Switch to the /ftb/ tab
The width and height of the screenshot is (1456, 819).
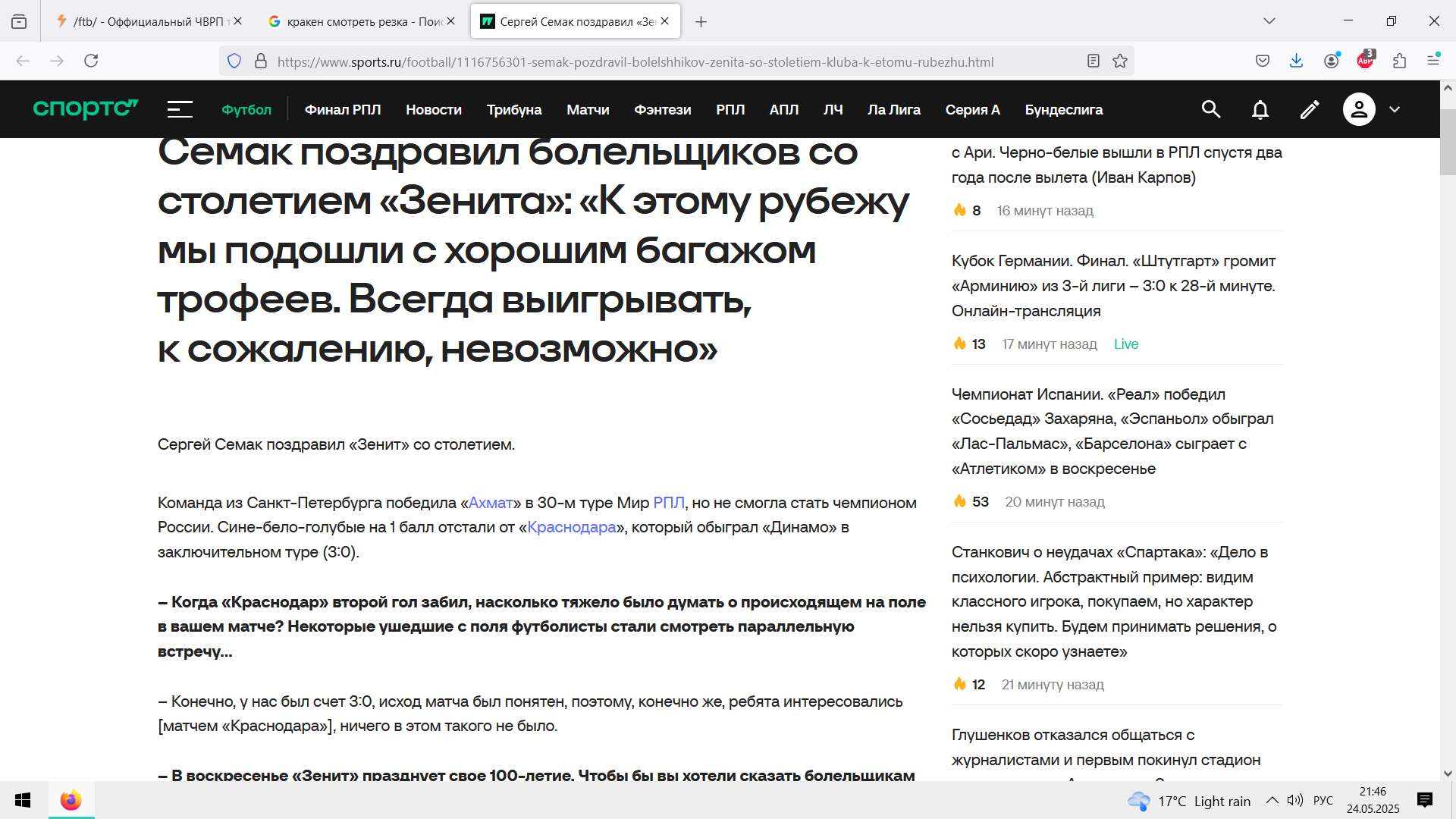tap(148, 21)
